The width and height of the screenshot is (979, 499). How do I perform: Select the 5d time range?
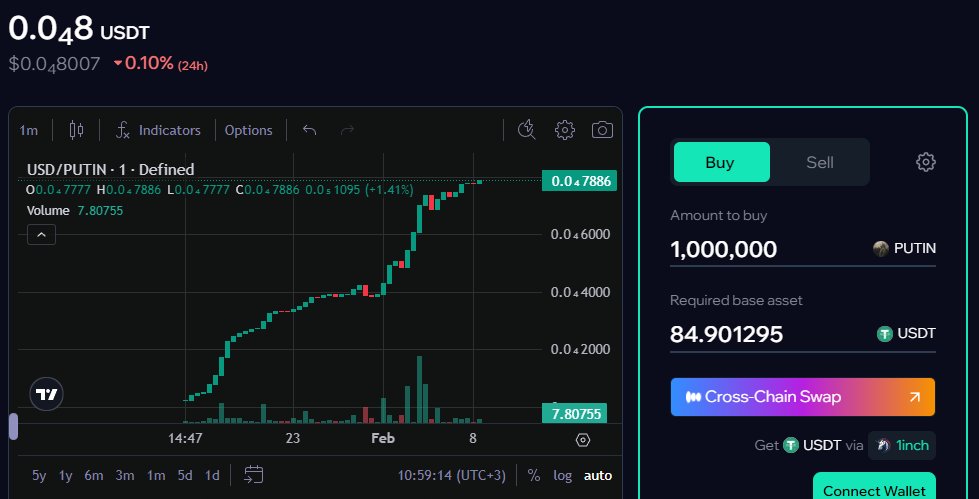click(185, 475)
